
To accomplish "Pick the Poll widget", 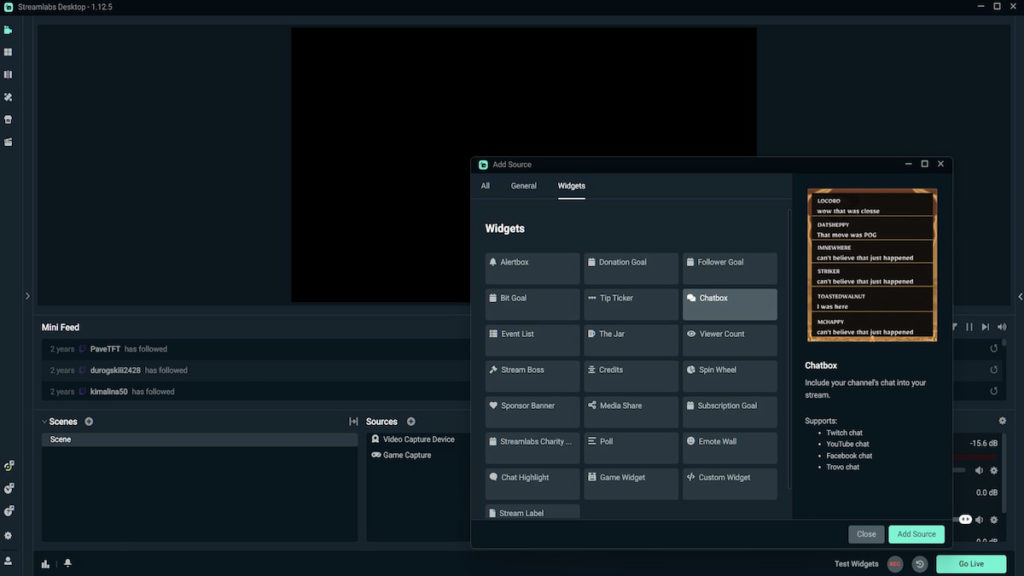I will pyautogui.click(x=631, y=447).
